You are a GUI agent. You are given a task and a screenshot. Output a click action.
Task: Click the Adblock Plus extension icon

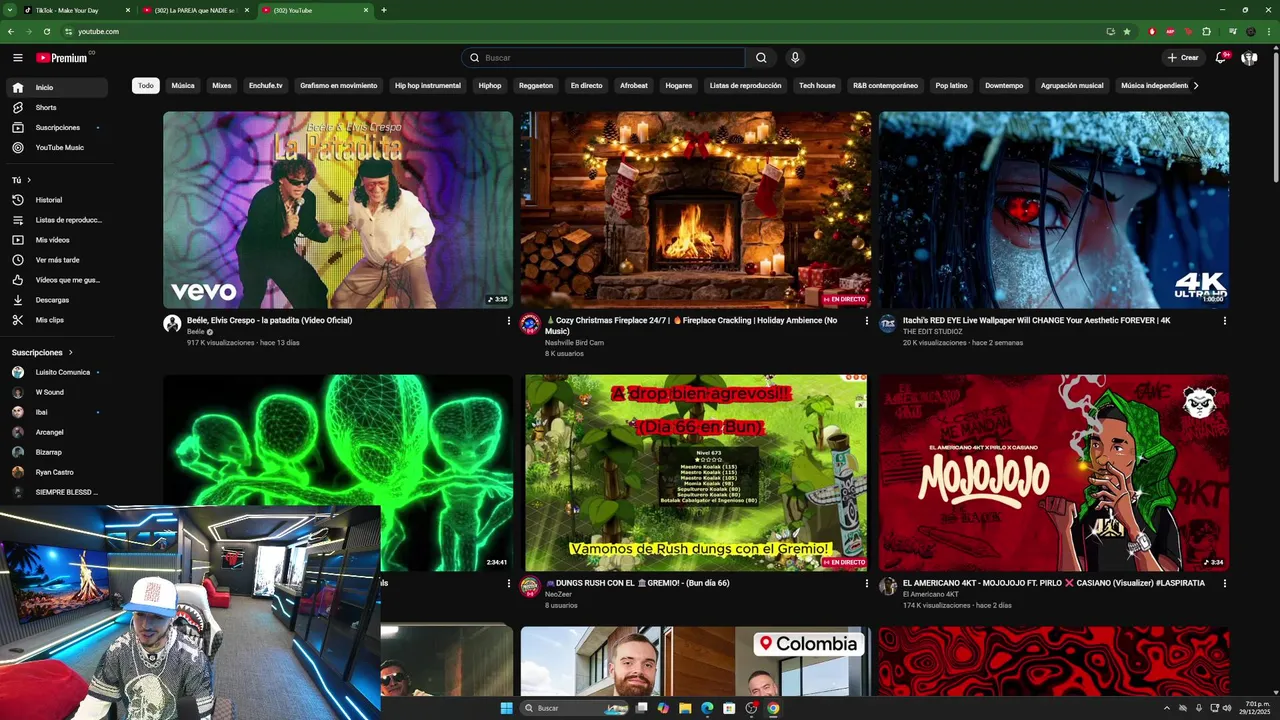[x=1170, y=31]
